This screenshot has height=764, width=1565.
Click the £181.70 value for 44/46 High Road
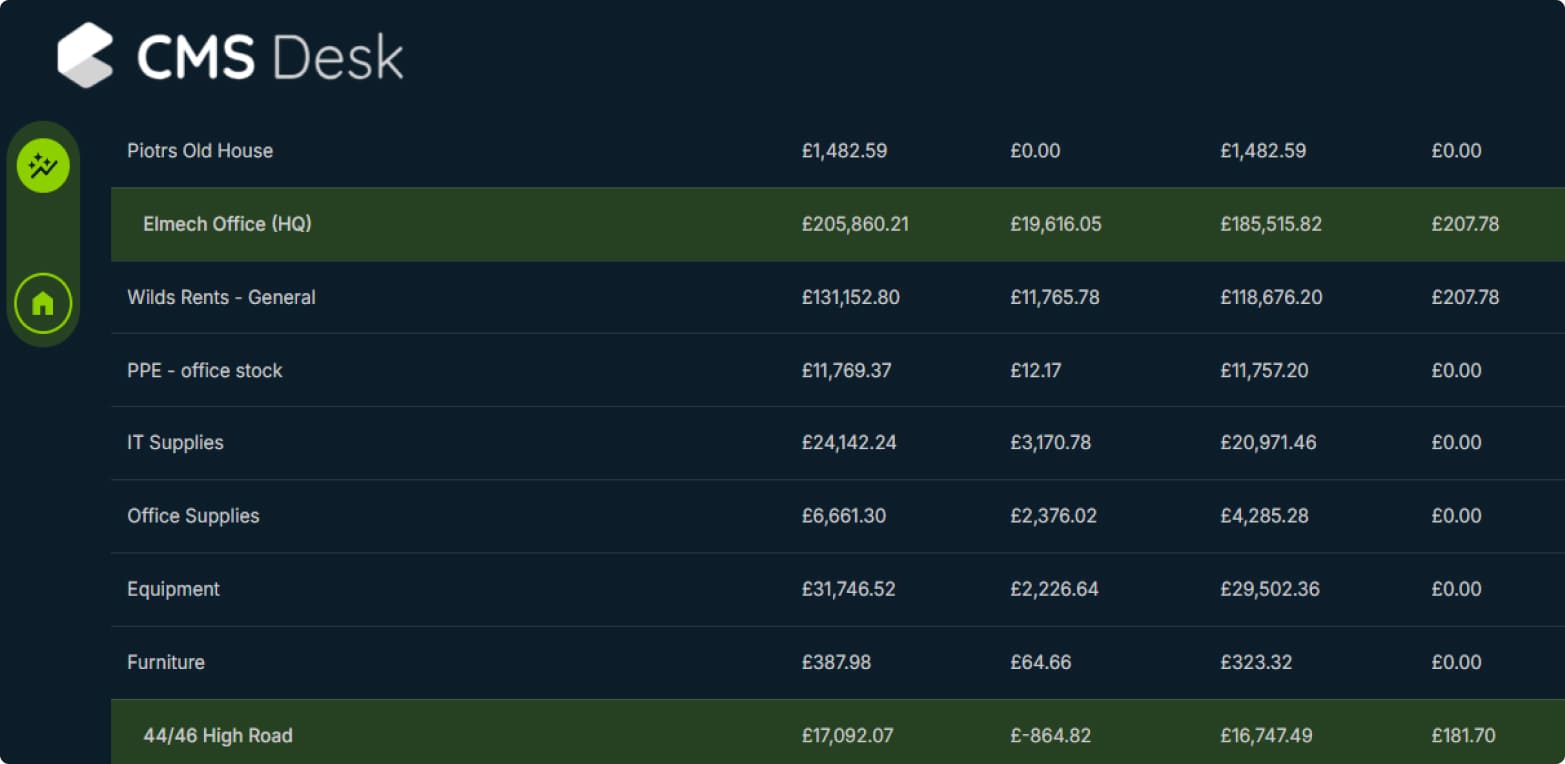(x=1463, y=736)
